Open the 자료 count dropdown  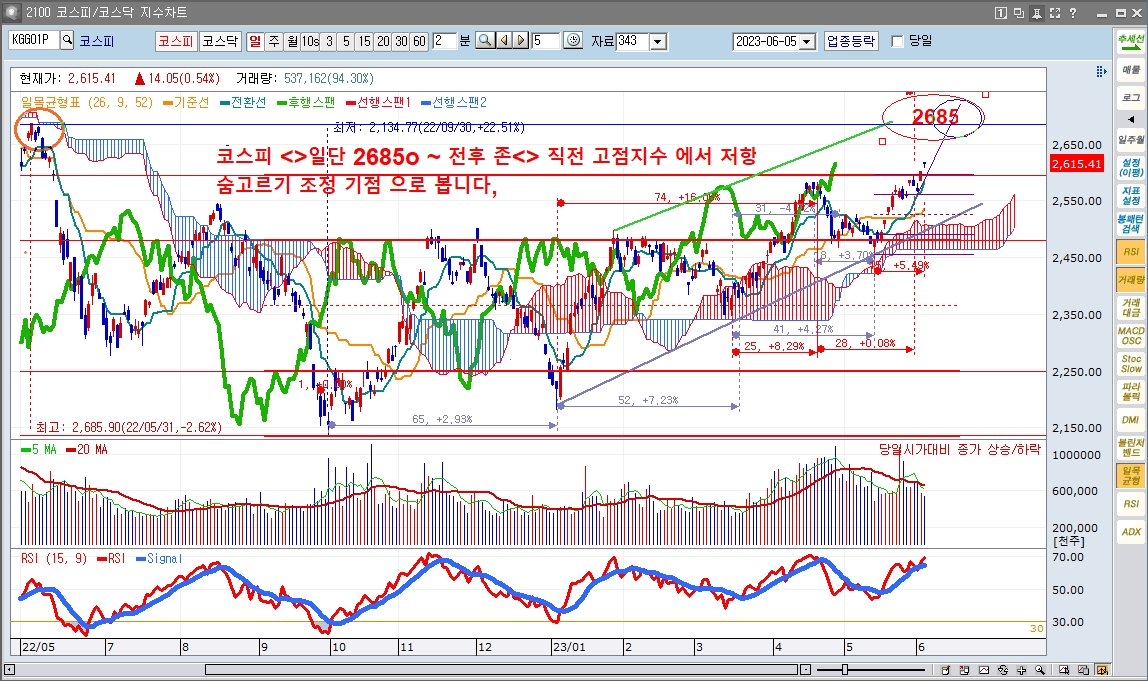pyautogui.click(x=657, y=42)
